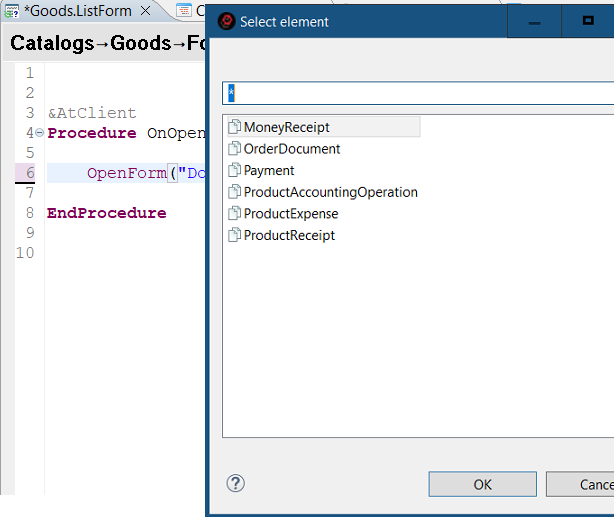
Task: Click the MoneyReceipt document icon
Action: (234, 127)
